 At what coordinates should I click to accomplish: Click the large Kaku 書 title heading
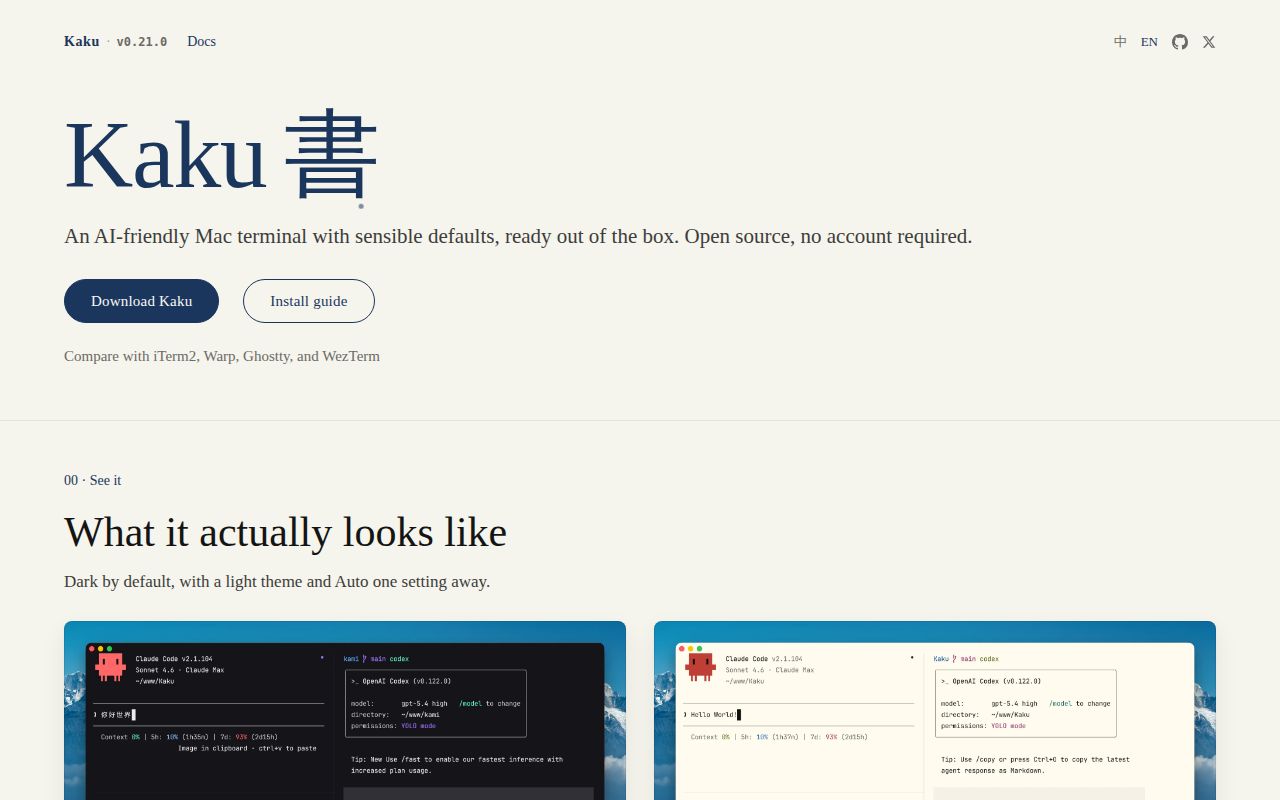point(221,156)
